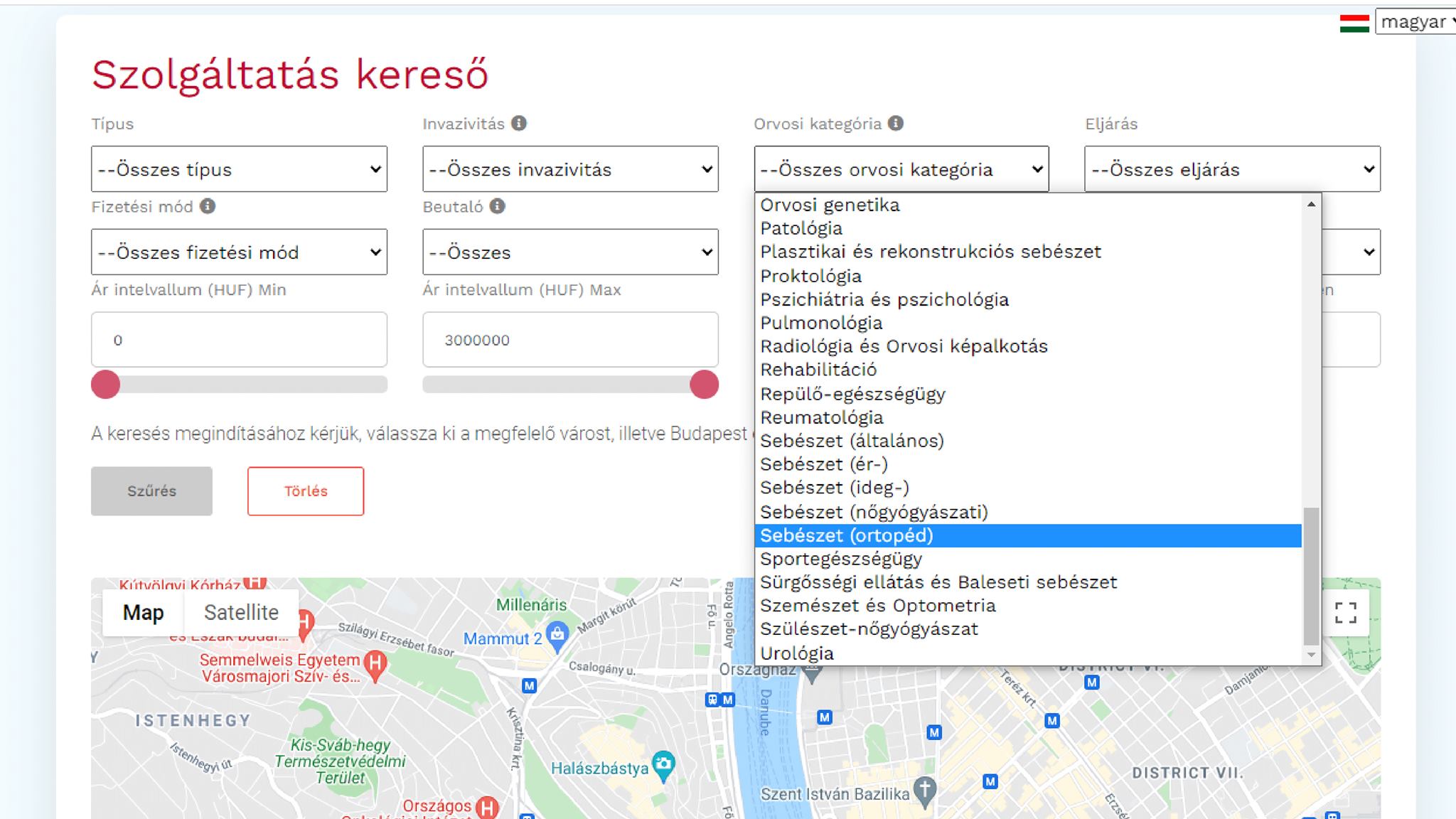Click the maximum price input field

[569, 340]
